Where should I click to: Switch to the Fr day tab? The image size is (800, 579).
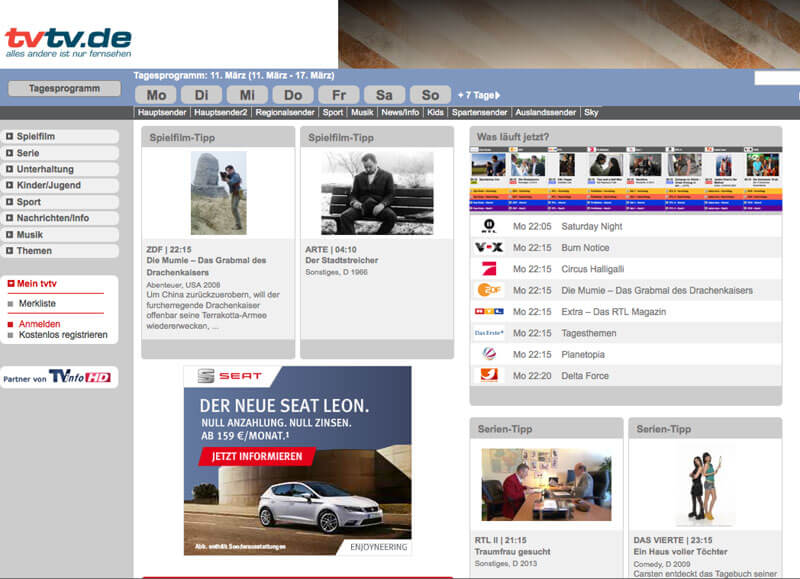(339, 95)
